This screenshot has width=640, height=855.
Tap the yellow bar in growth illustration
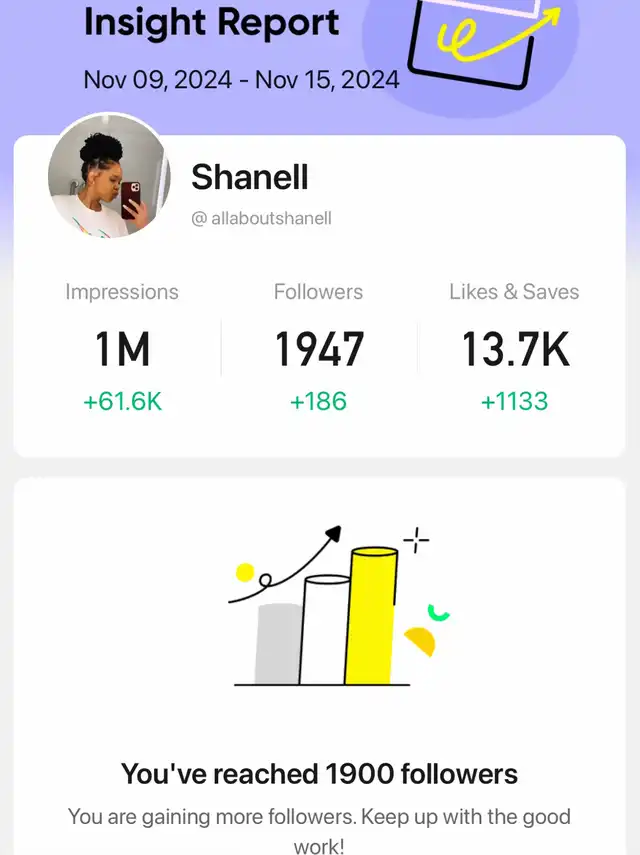pos(370,615)
